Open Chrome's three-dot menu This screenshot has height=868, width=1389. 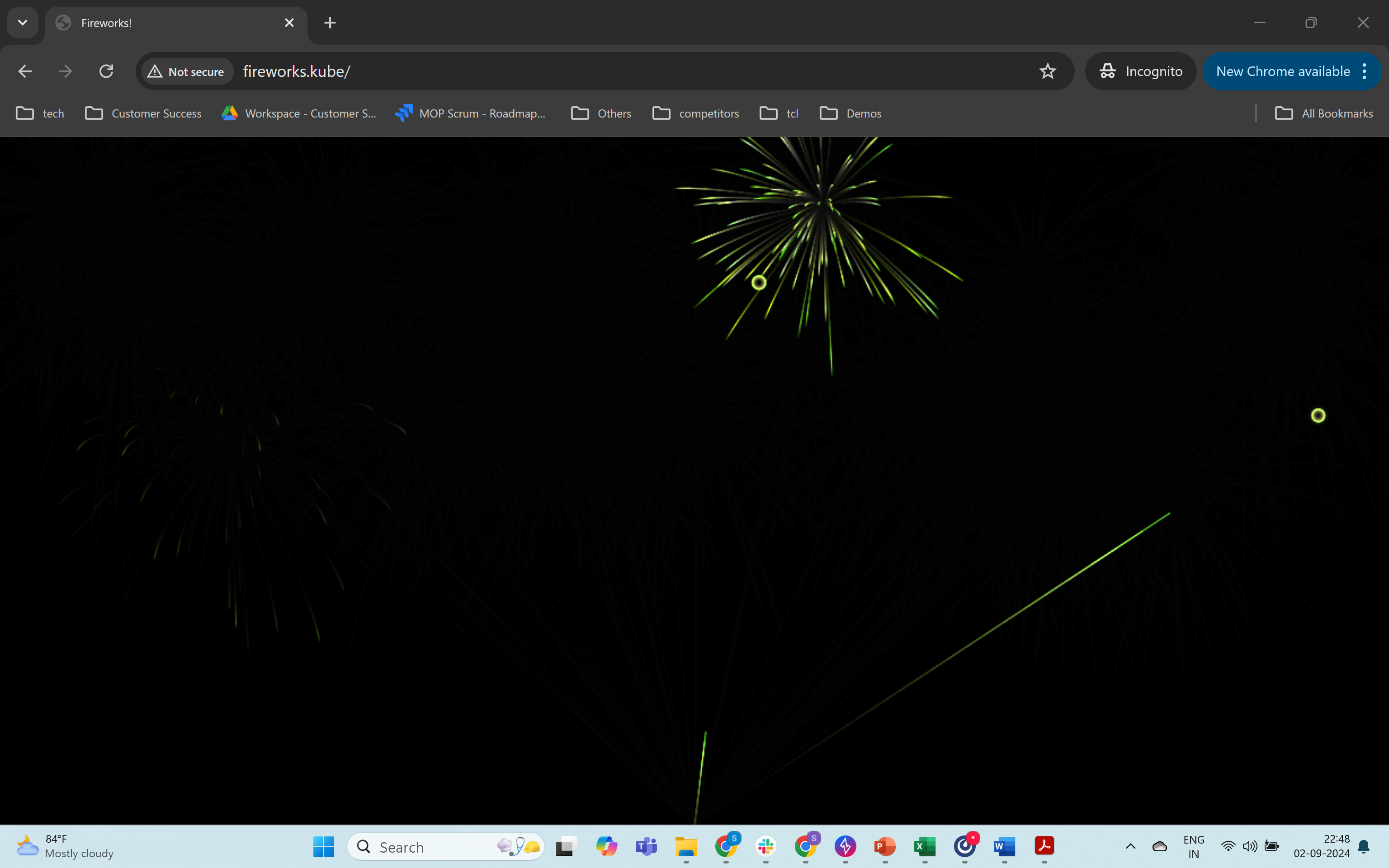pyautogui.click(x=1365, y=71)
